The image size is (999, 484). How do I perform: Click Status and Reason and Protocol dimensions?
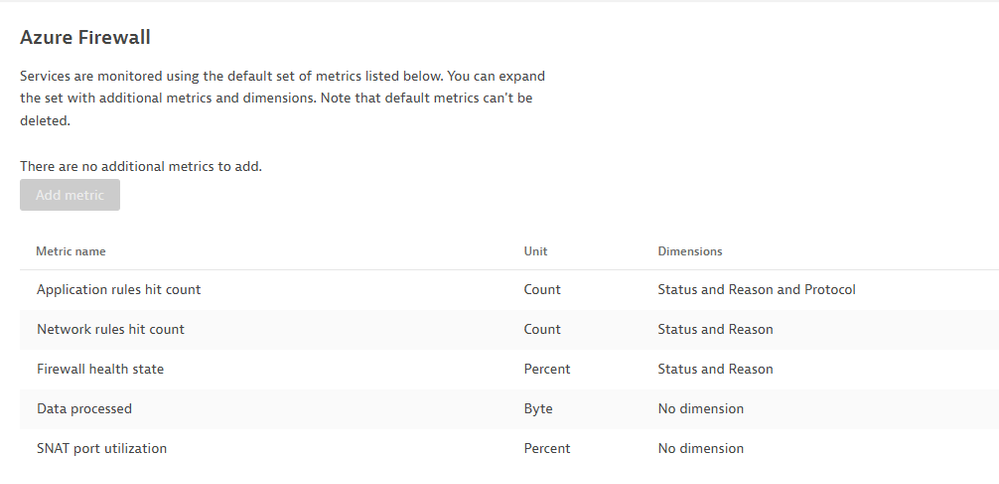coord(756,290)
